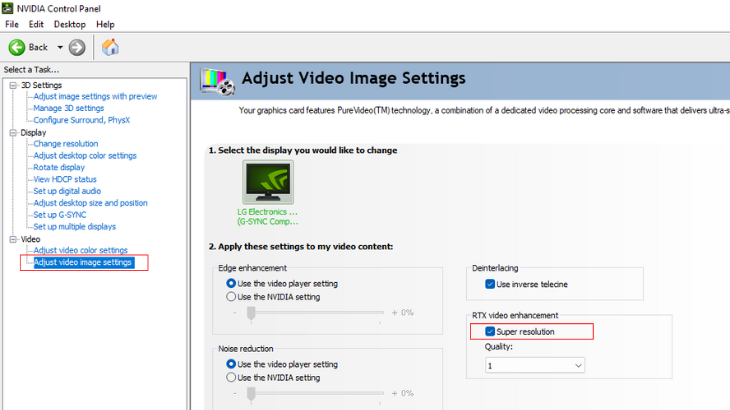
Task: Toggle Use inverse telecine checkbox
Action: pyautogui.click(x=490, y=284)
